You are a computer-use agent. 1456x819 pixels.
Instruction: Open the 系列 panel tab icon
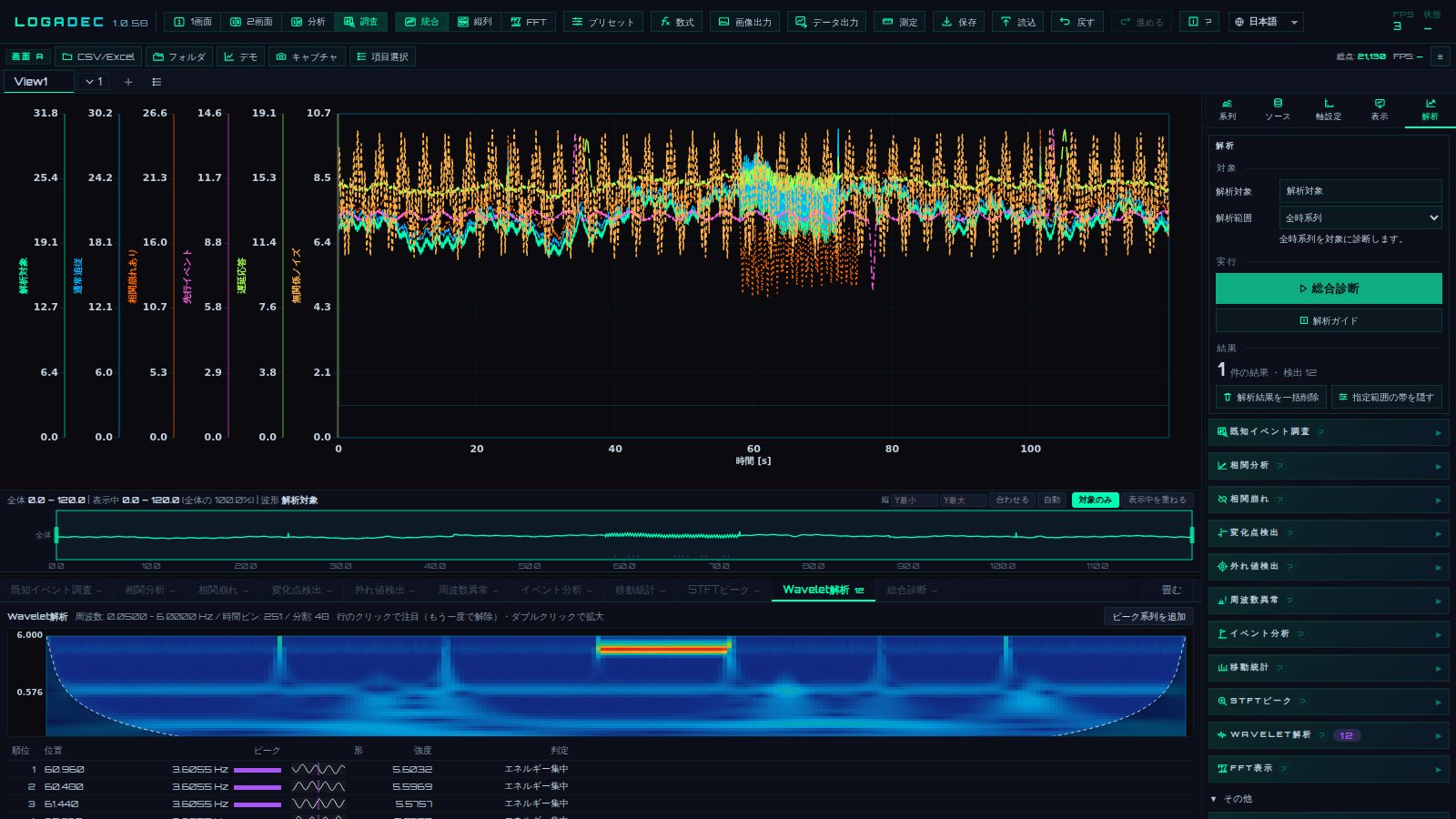(x=1228, y=110)
